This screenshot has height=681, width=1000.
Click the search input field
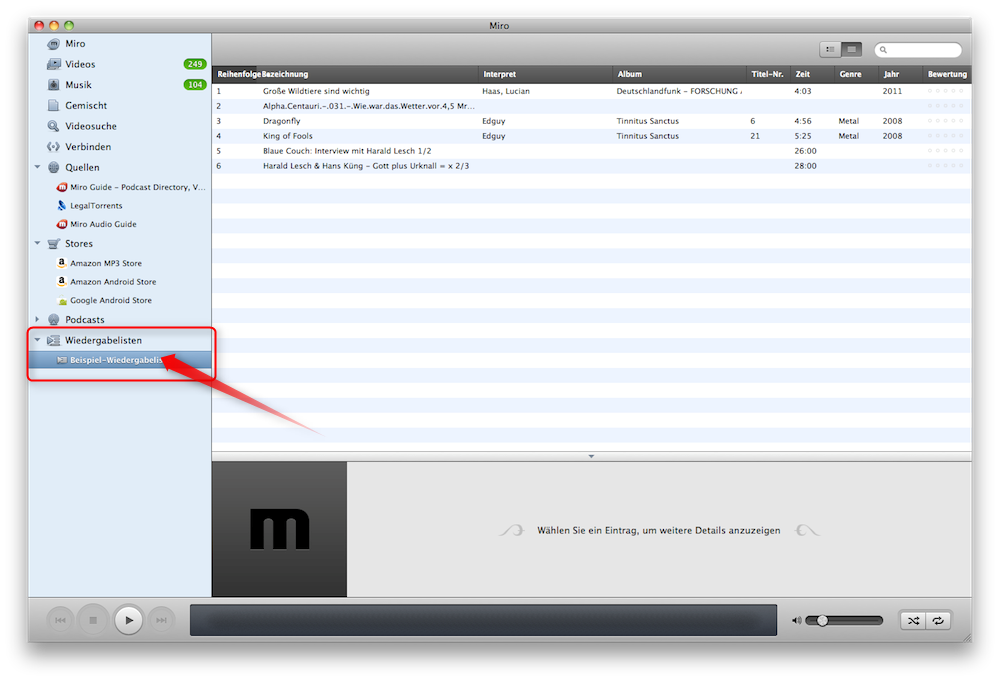(x=922, y=50)
